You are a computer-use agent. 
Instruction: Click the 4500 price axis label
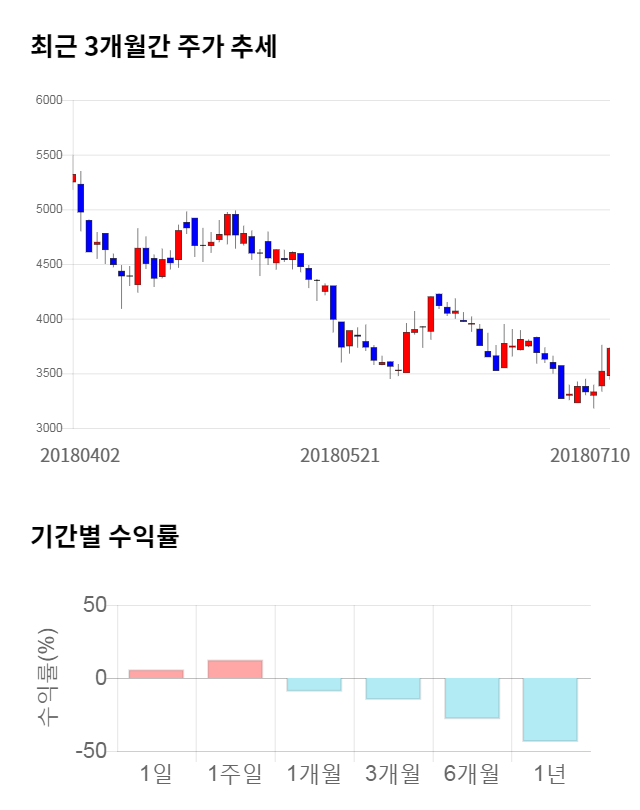tap(50, 265)
